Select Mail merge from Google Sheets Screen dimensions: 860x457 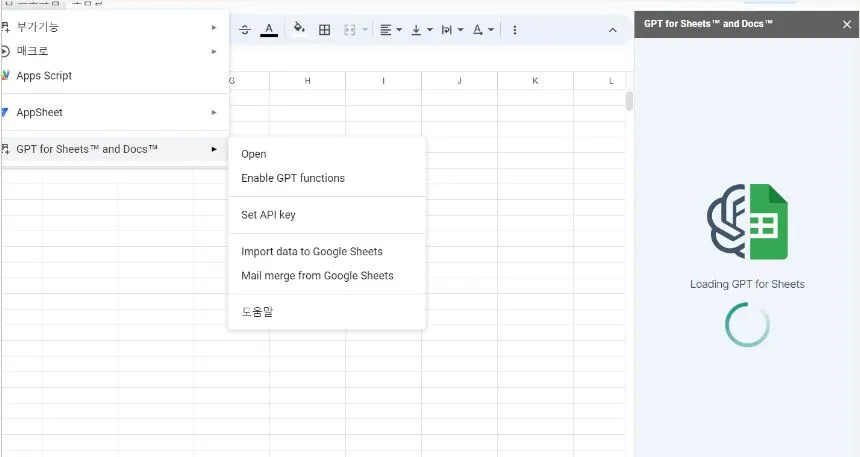[327, 276]
